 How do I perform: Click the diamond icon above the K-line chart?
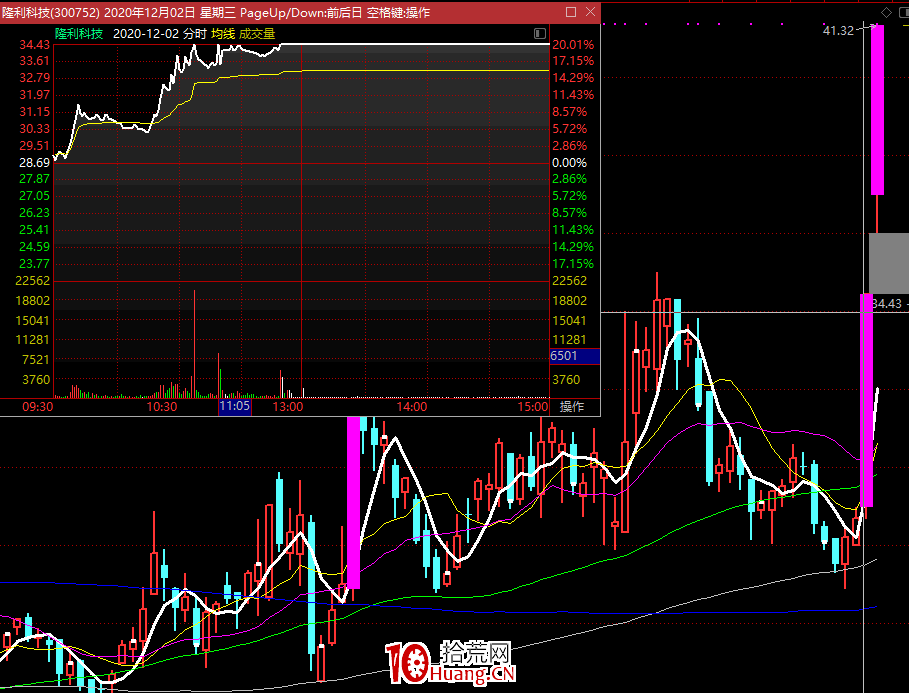tap(886, 12)
